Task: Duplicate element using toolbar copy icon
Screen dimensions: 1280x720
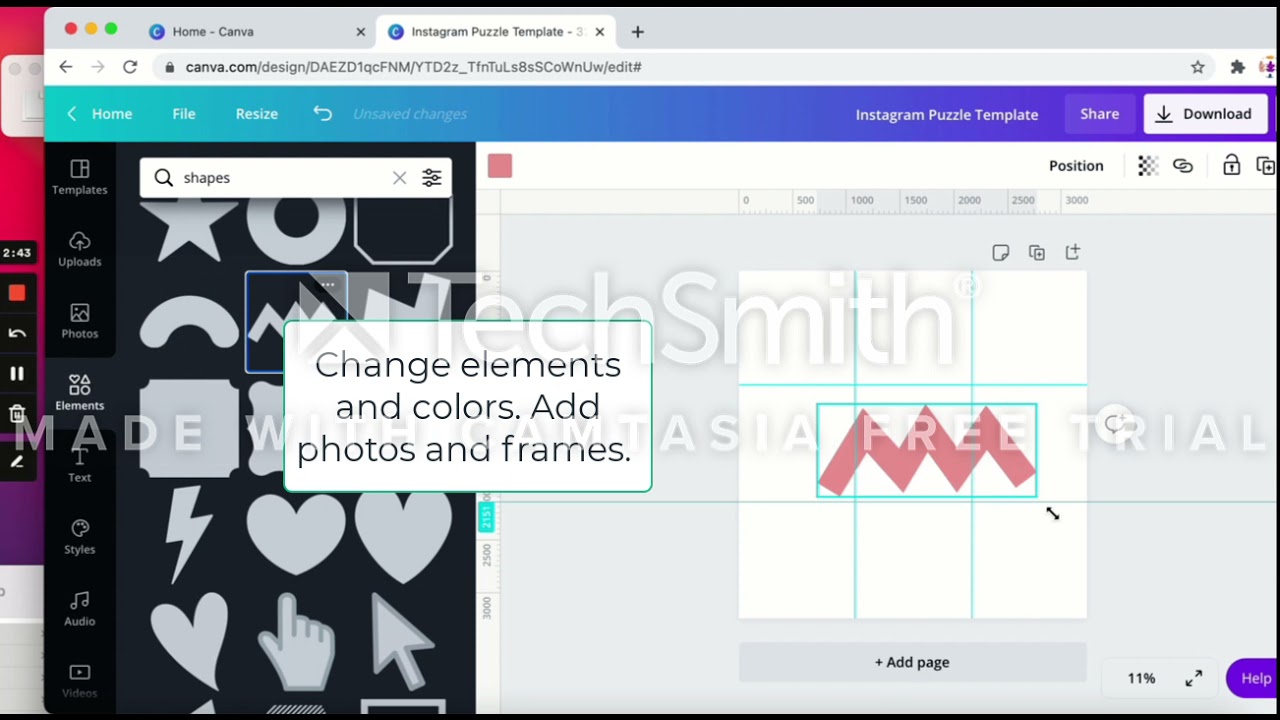Action: click(x=1266, y=166)
